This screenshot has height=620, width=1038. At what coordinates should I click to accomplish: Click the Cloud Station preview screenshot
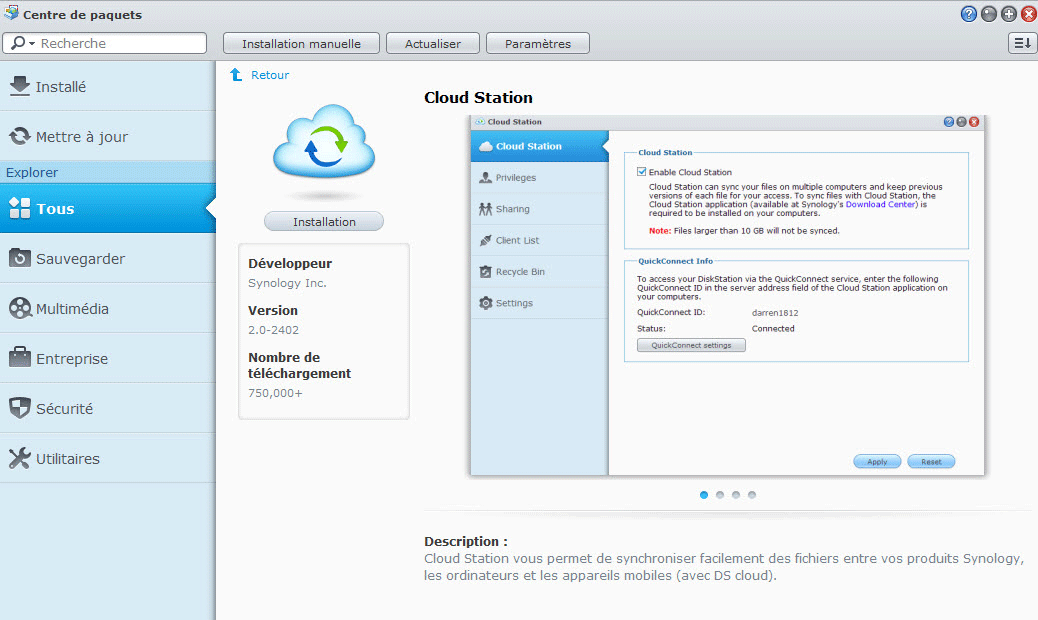click(x=728, y=296)
